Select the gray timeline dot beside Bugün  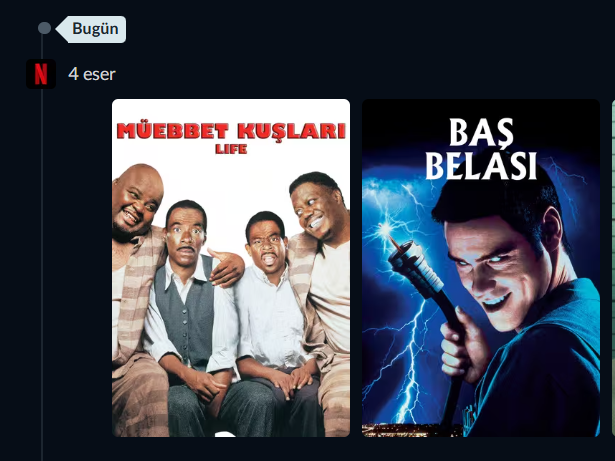pyautogui.click(x=44, y=28)
